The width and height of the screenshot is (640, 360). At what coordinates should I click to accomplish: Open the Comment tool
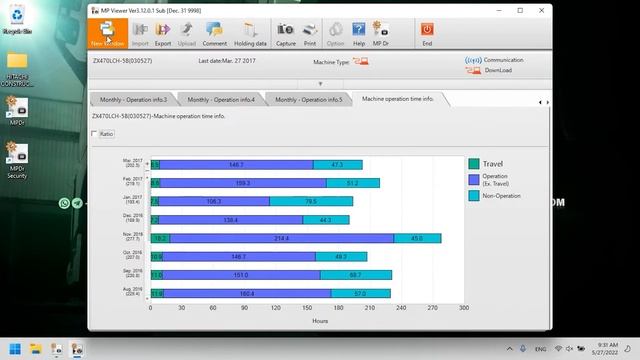pos(214,33)
